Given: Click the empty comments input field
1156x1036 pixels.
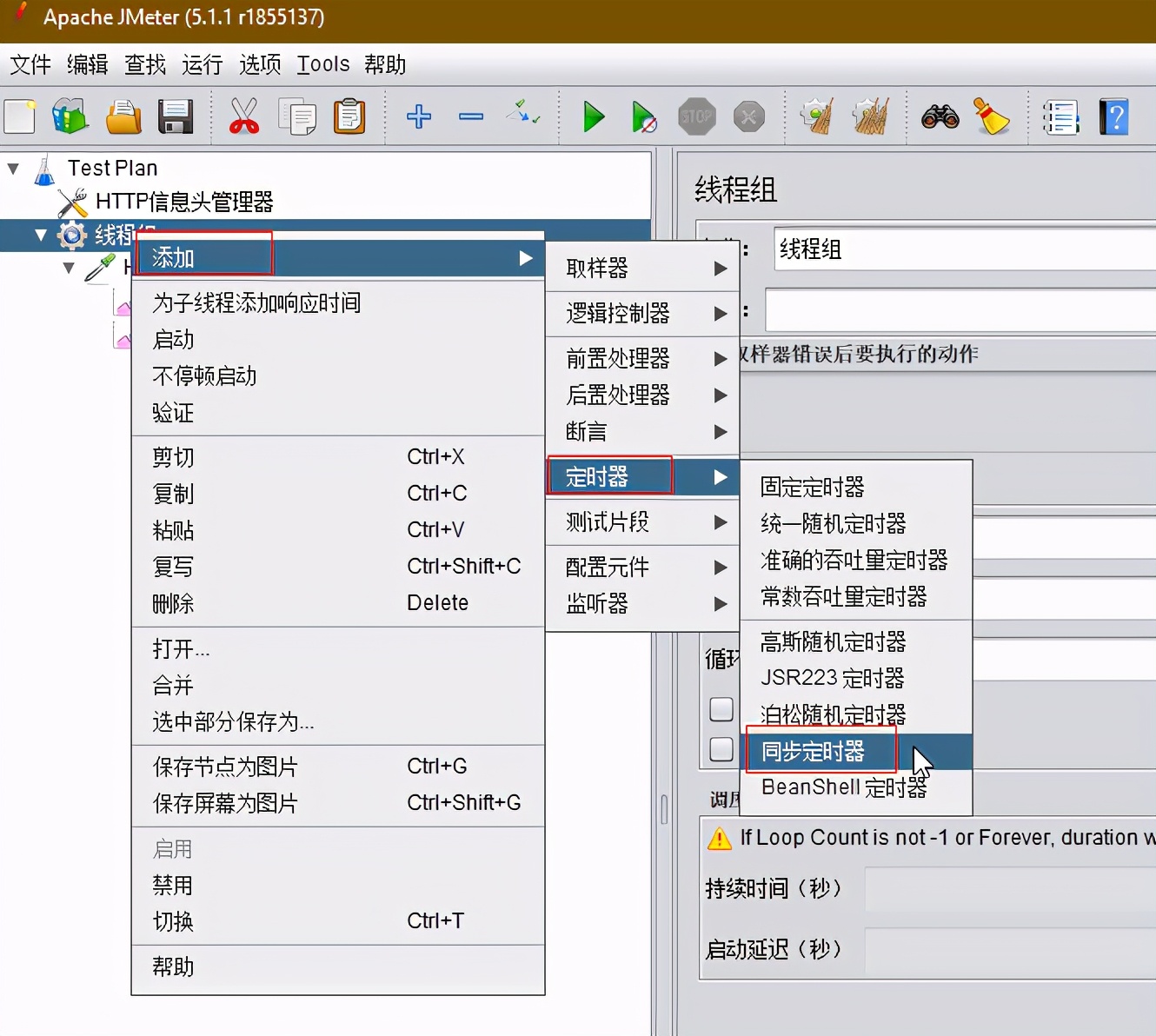Looking at the screenshot, I should point(960,311).
